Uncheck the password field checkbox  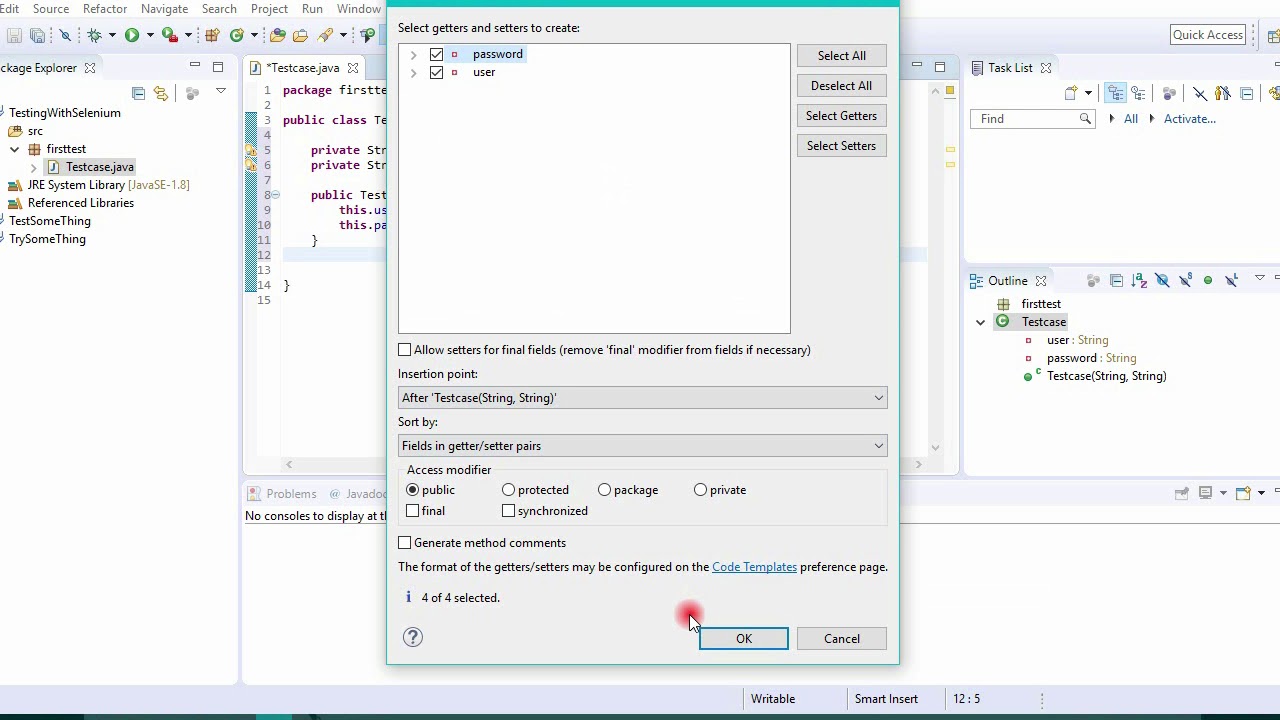pyautogui.click(x=436, y=54)
